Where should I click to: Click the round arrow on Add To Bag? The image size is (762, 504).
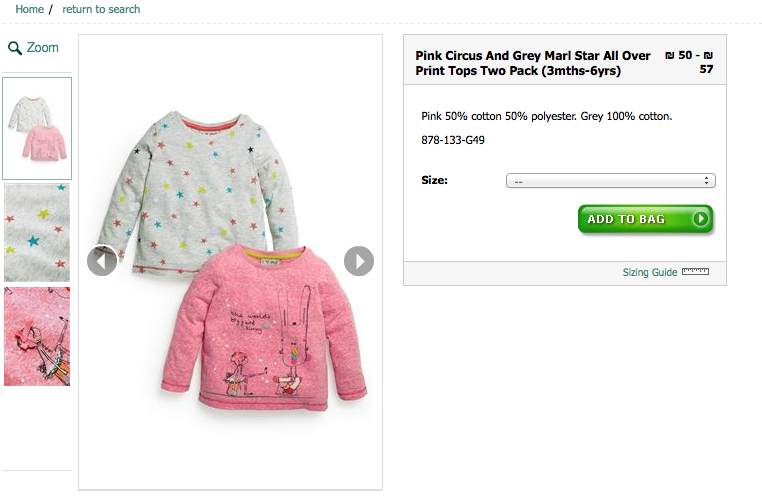coord(701,219)
